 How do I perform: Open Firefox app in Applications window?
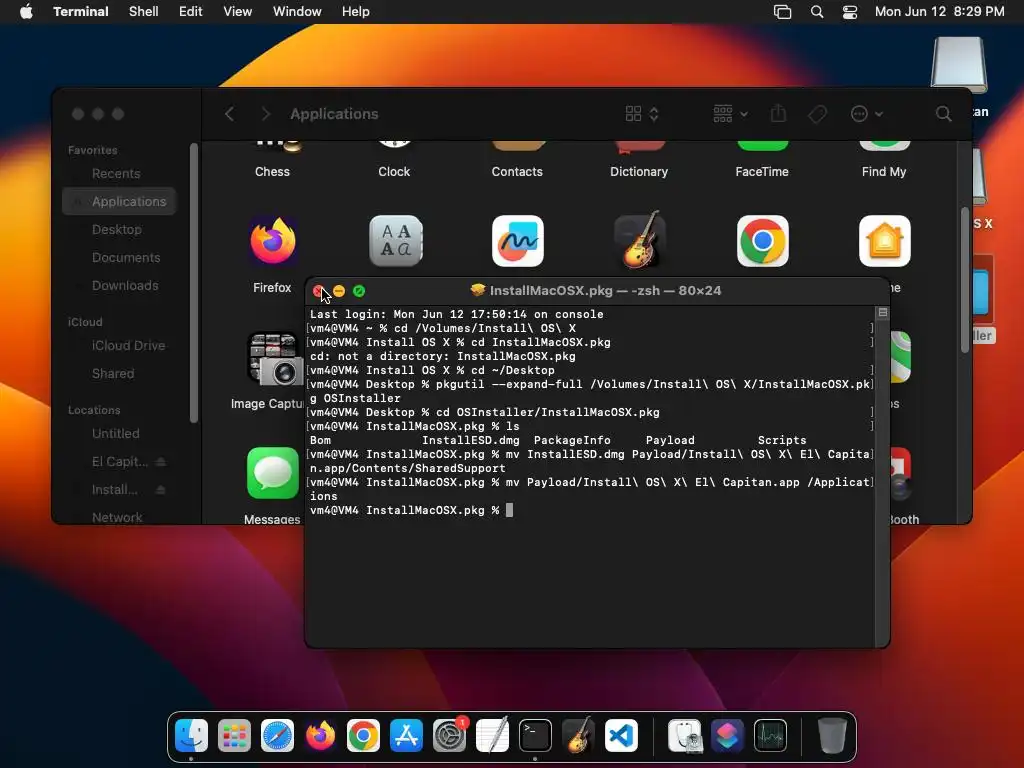(273, 242)
